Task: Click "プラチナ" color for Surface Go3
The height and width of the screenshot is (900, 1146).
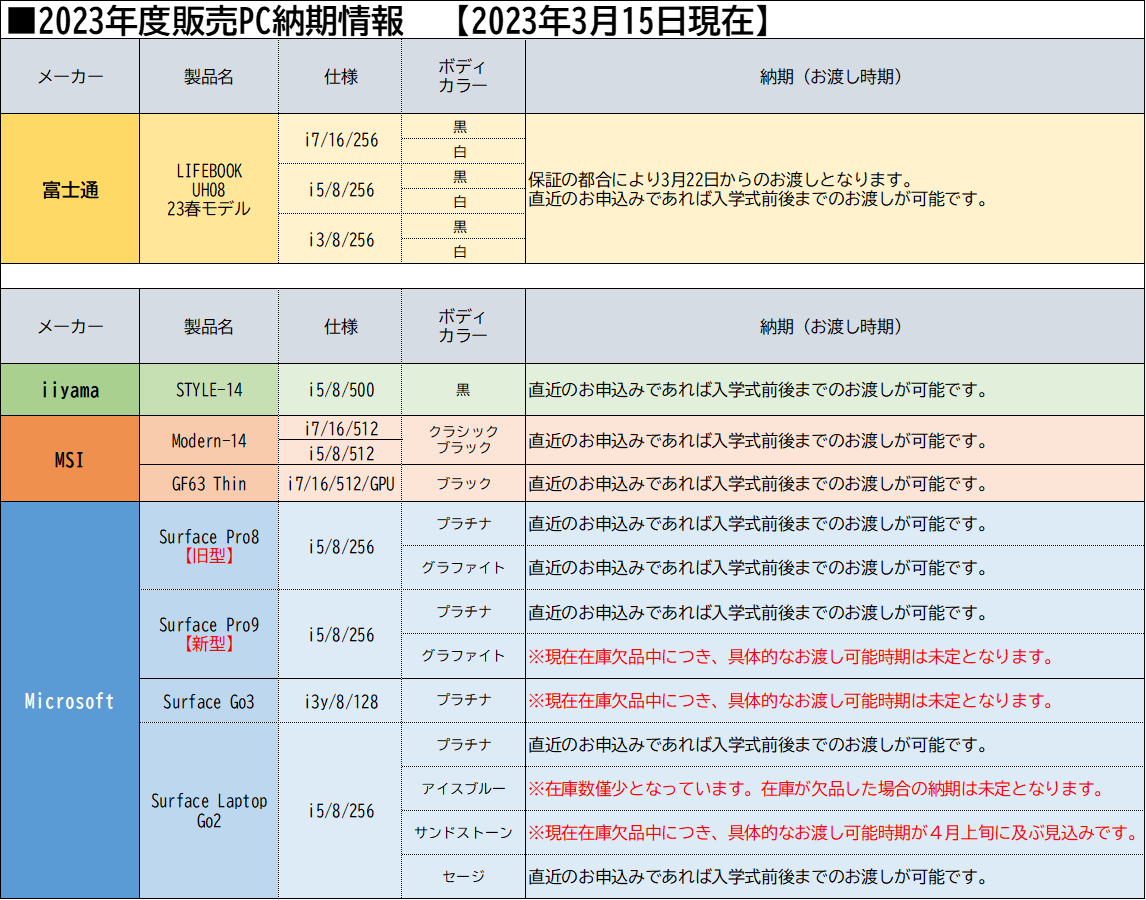Action: (463, 700)
